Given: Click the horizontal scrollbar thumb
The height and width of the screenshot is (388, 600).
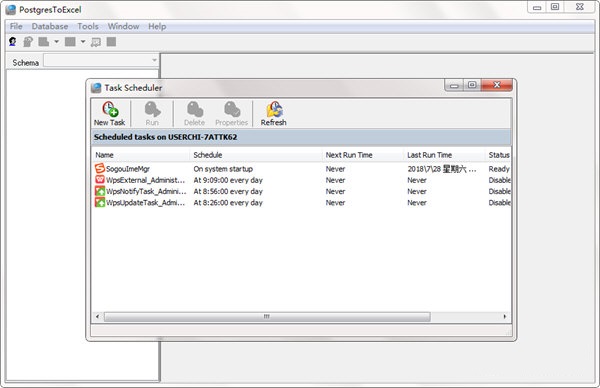Looking at the screenshot, I should click(267, 316).
